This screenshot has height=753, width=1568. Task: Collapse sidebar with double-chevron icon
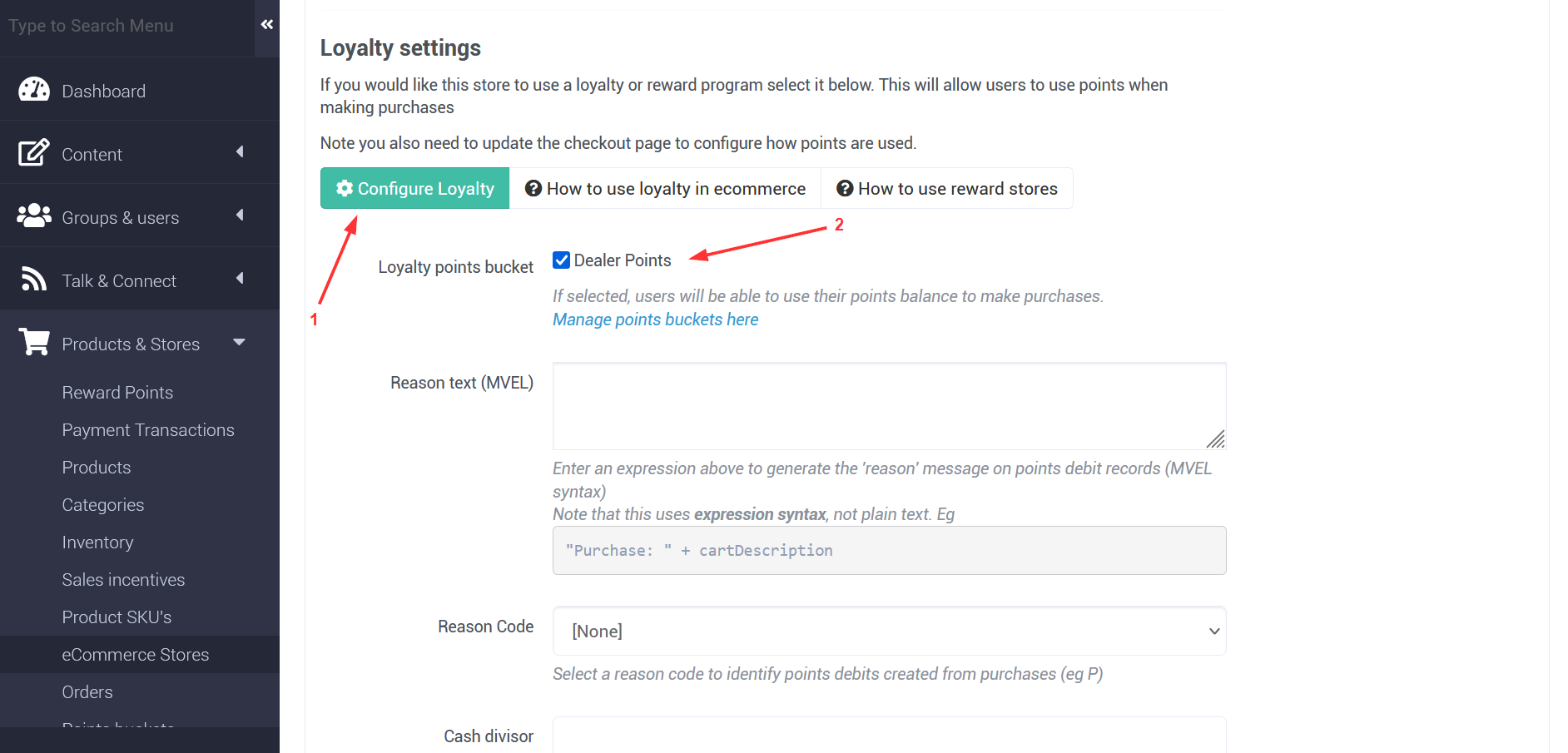tap(267, 25)
